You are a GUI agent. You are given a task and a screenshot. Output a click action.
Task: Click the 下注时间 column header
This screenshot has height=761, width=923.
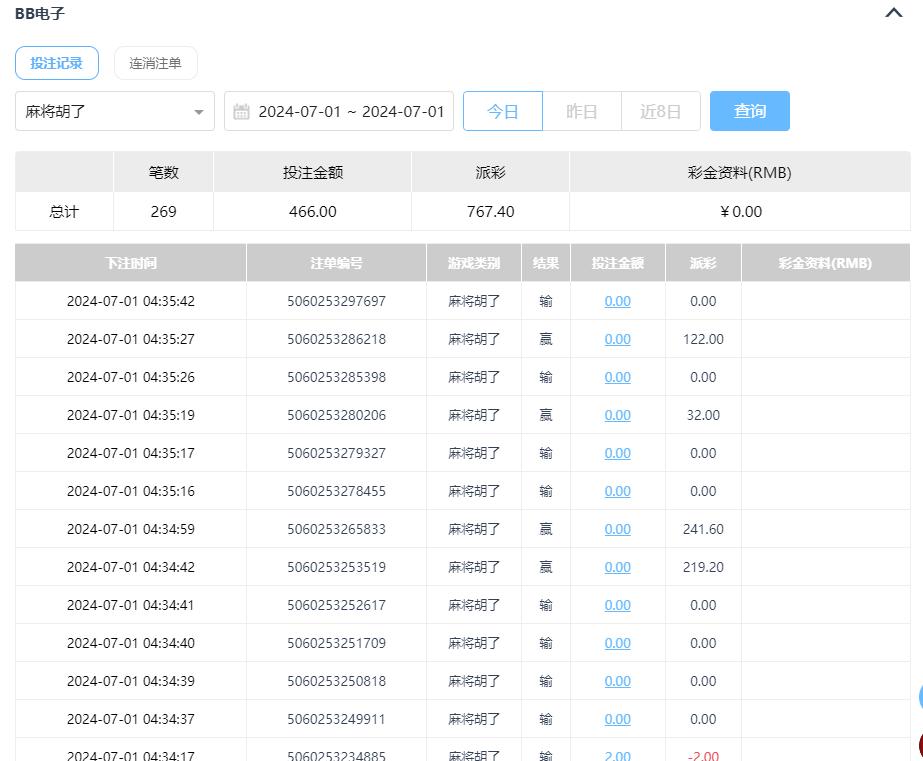tap(131, 263)
